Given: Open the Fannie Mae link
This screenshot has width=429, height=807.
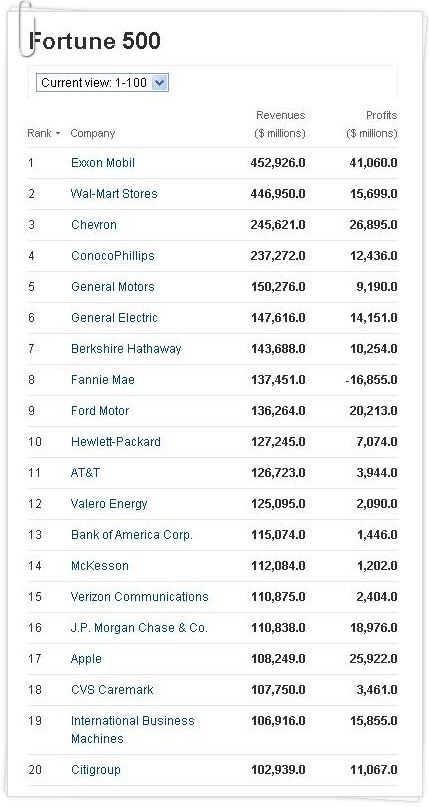Looking at the screenshot, I should click(103, 380).
